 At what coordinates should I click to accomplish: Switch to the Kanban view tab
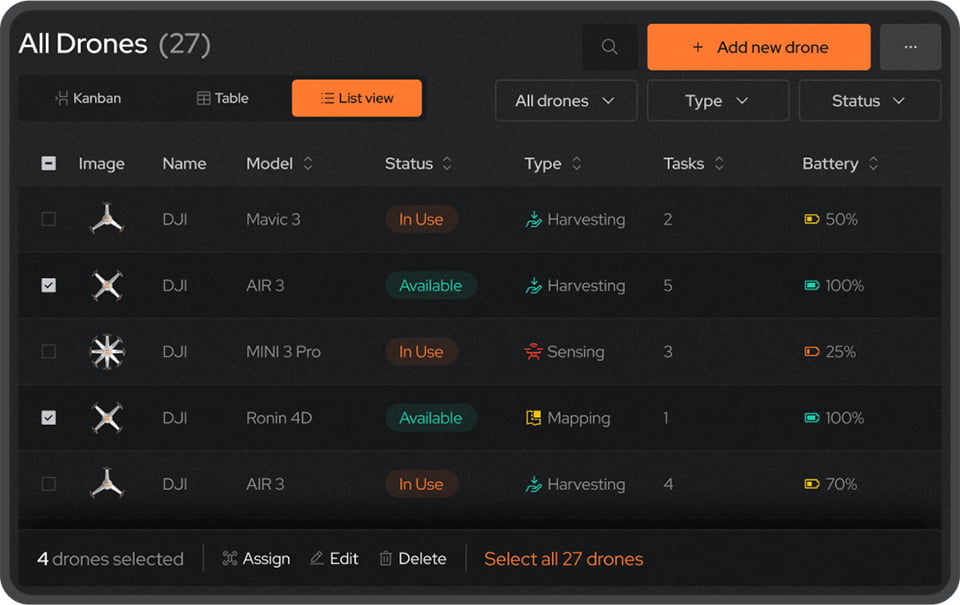coord(88,98)
